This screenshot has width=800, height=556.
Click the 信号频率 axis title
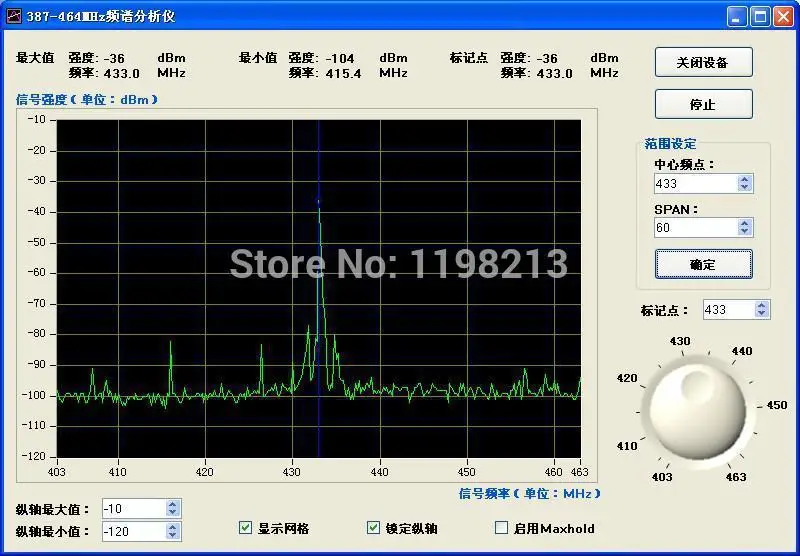click(x=530, y=493)
